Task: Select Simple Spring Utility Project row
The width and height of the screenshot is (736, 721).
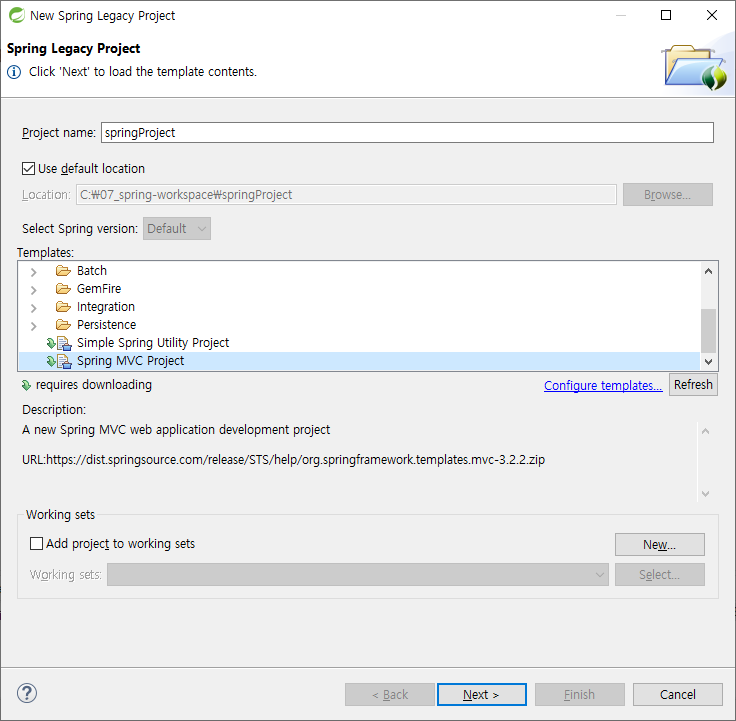Action: coord(359,343)
